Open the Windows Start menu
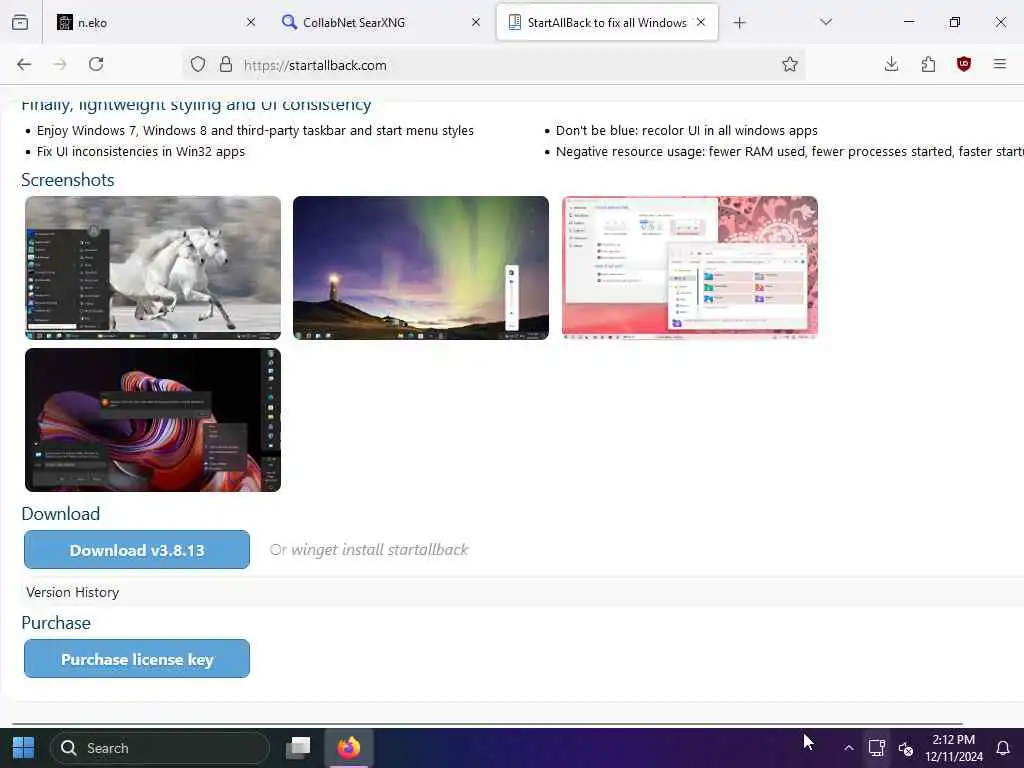Image resolution: width=1024 pixels, height=768 pixels. 24,748
